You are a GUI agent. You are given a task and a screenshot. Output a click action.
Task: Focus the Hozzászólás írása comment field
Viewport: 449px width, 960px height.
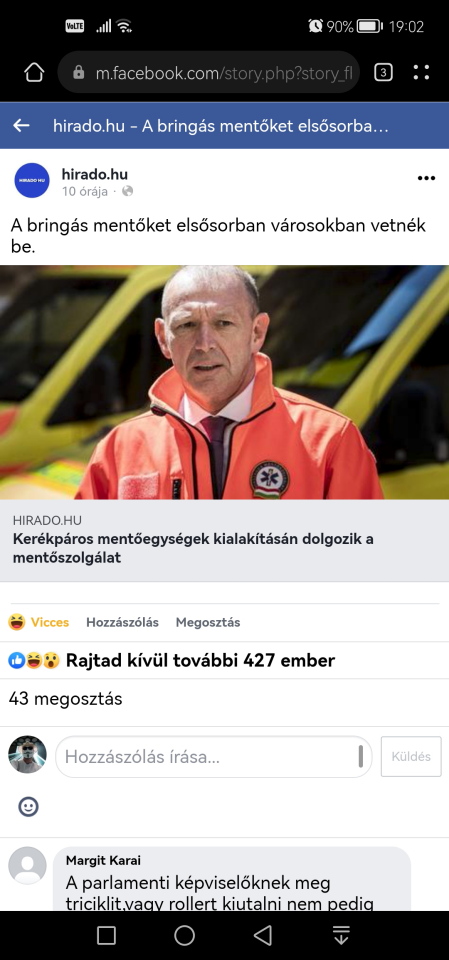coord(214,757)
